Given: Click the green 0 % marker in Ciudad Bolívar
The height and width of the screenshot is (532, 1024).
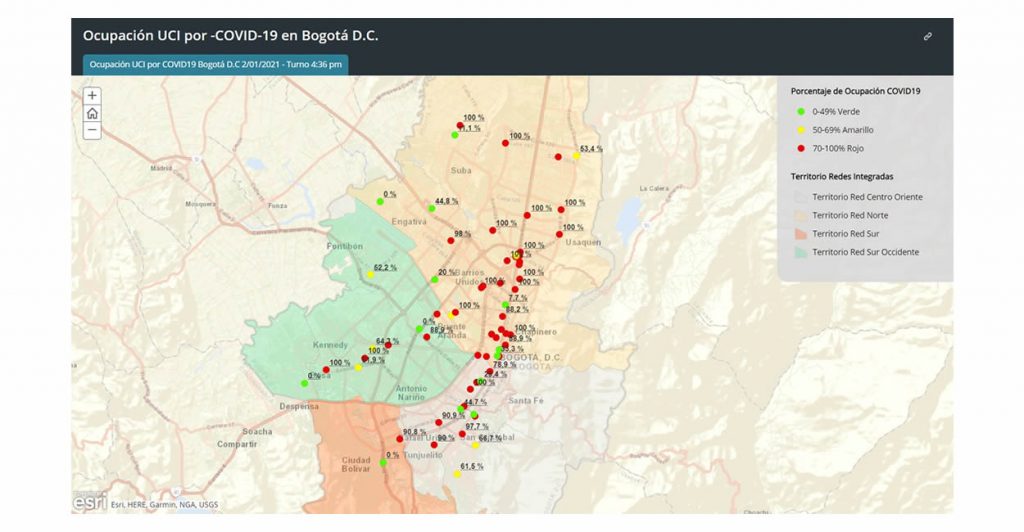Looking at the screenshot, I should [x=383, y=463].
